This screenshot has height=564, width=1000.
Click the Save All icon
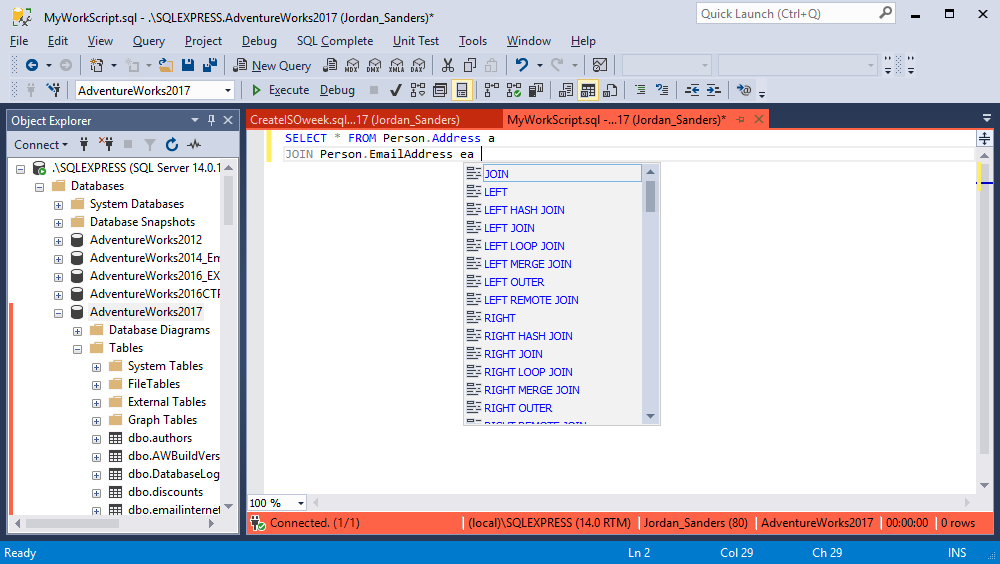tap(209, 65)
